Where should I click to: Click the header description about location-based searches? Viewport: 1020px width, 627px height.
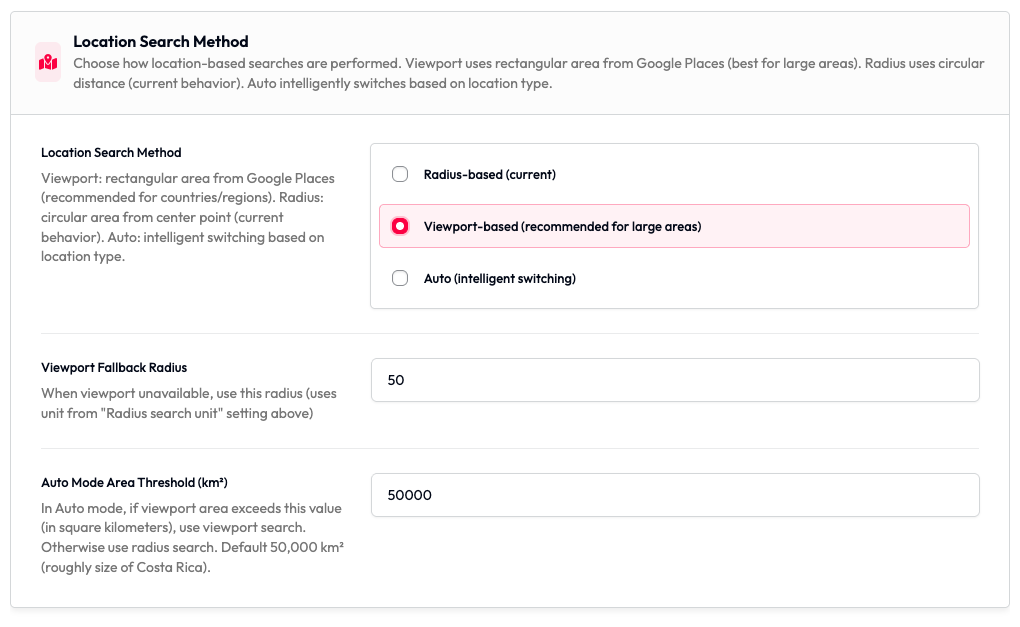coord(528,73)
